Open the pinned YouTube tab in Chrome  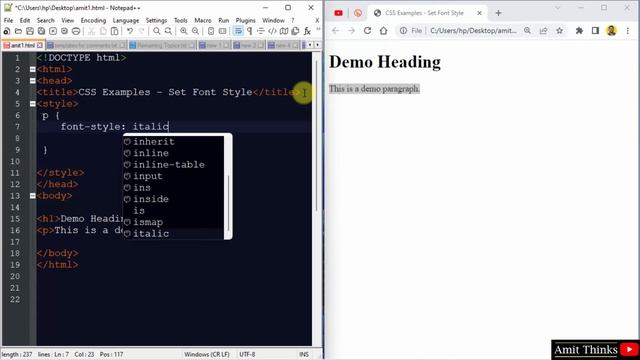[338, 13]
